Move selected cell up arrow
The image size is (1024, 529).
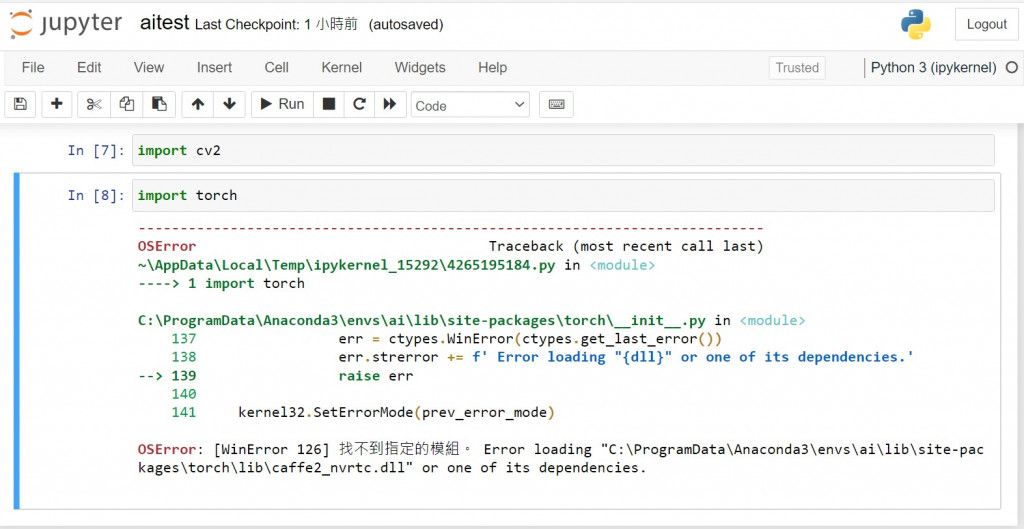click(x=198, y=104)
